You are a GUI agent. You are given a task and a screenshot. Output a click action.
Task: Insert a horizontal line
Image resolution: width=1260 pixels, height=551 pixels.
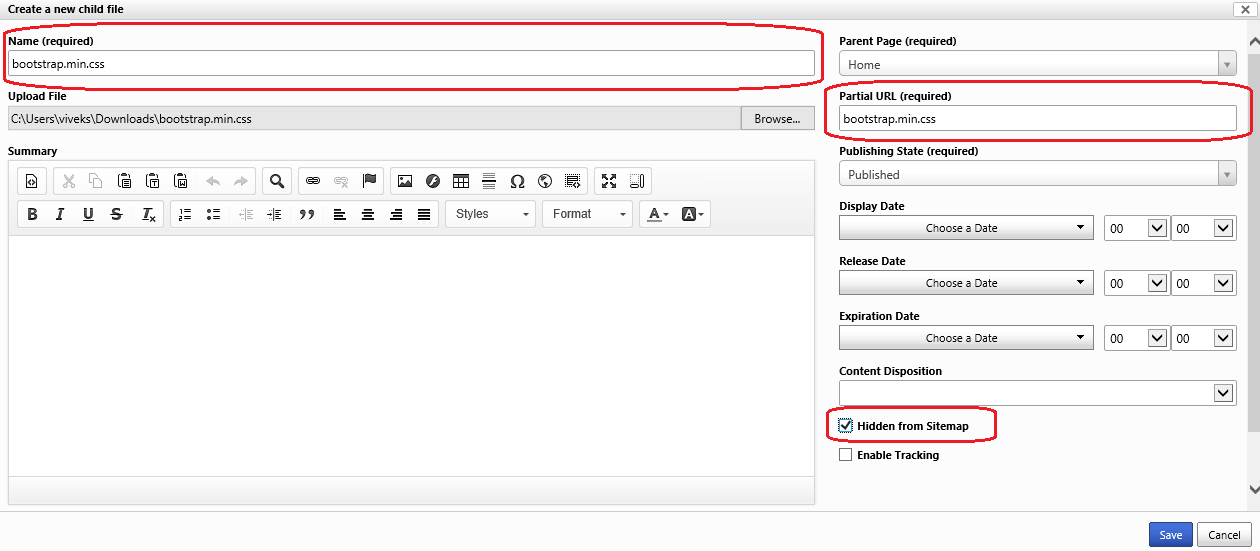coord(489,181)
